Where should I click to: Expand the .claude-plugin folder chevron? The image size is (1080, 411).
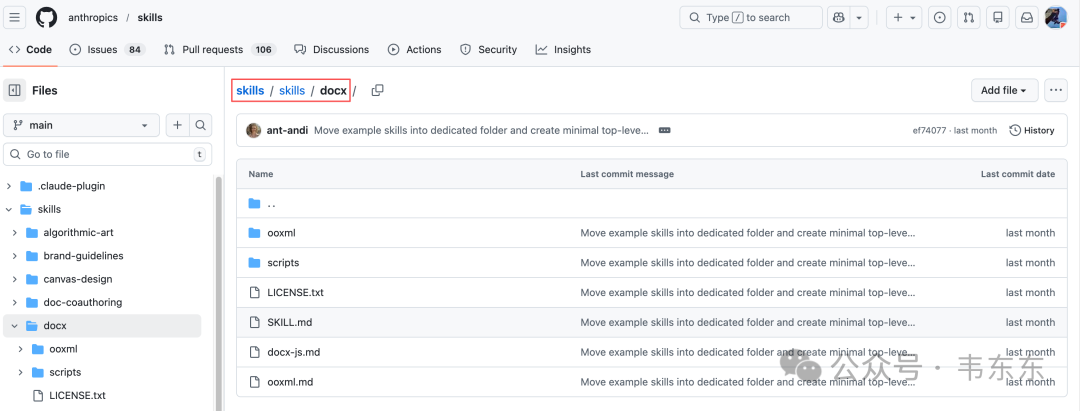pos(9,186)
